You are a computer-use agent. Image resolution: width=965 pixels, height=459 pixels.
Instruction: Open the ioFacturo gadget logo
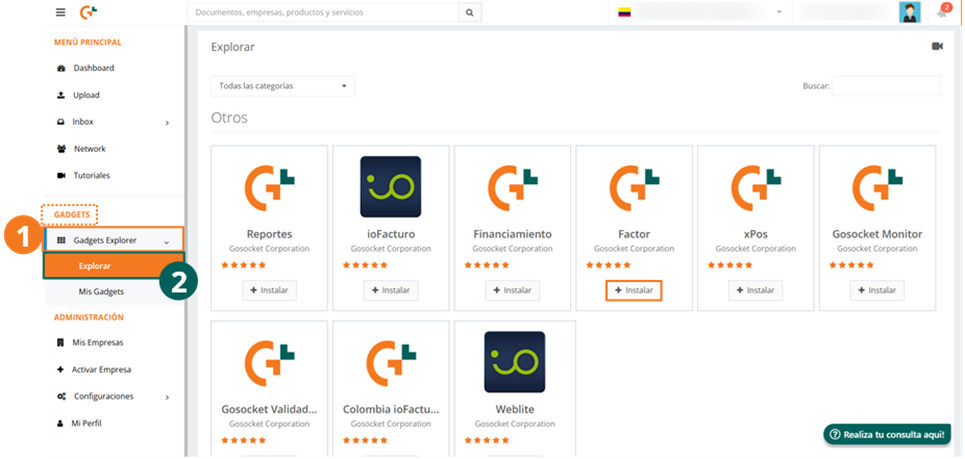391,186
